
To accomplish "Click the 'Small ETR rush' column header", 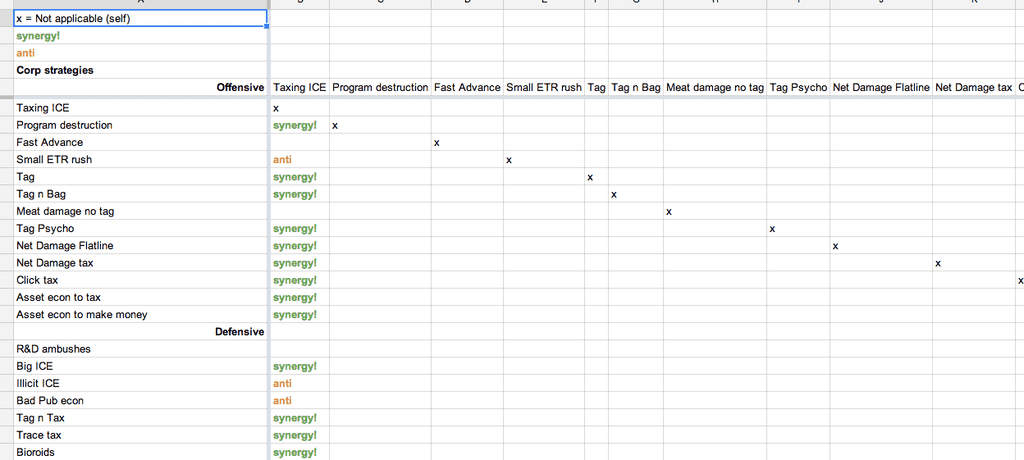I will [x=544, y=88].
